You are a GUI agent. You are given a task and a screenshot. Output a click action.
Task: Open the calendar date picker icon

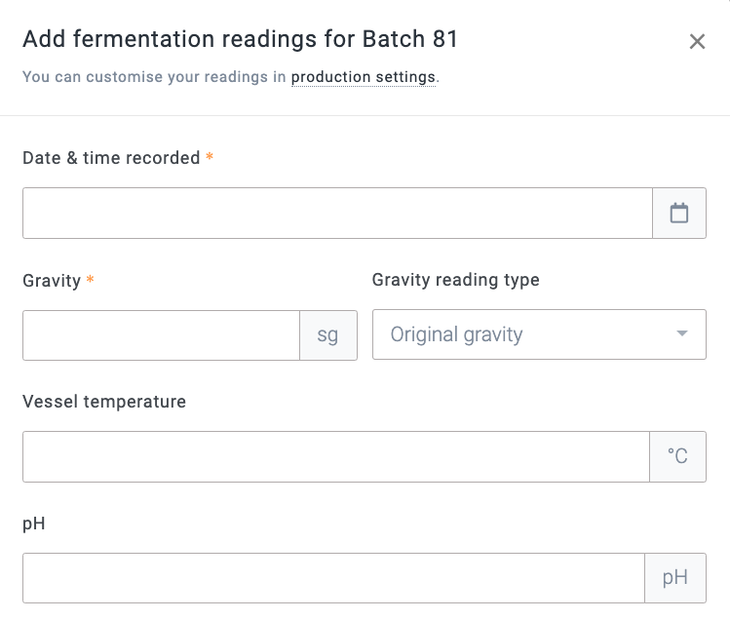[x=679, y=213]
